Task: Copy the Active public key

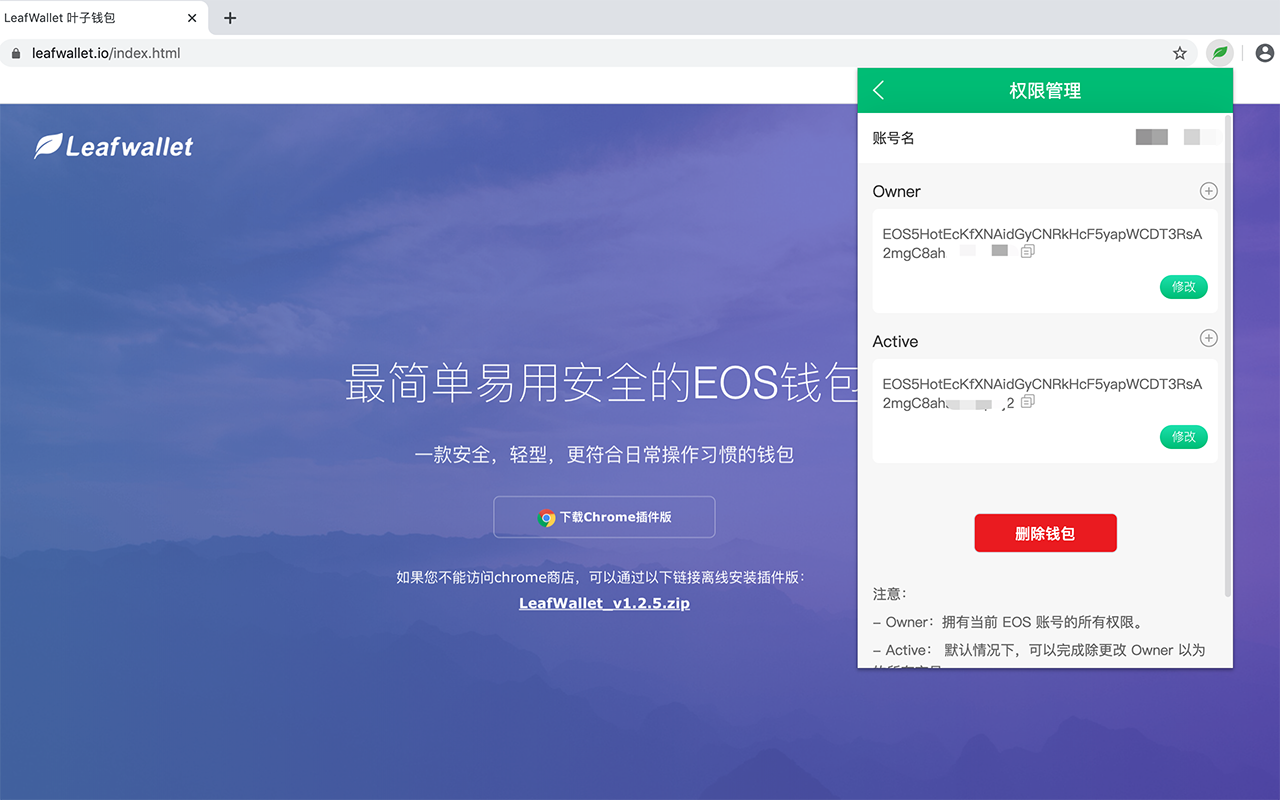Action: [x=1027, y=402]
